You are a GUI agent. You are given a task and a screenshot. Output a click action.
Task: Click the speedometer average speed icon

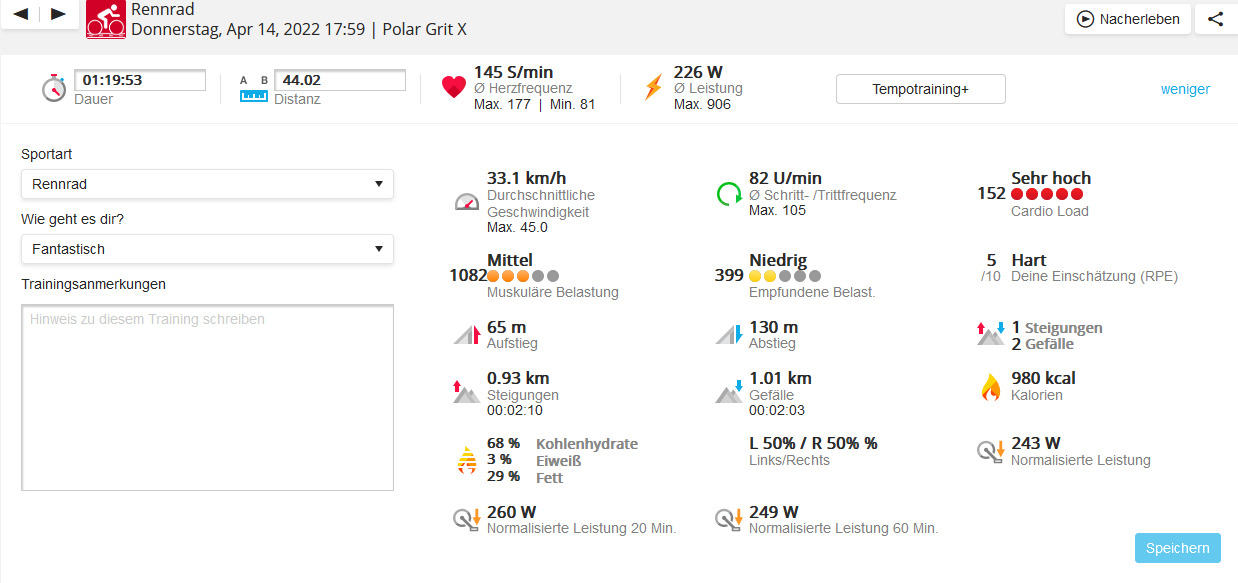(467, 201)
